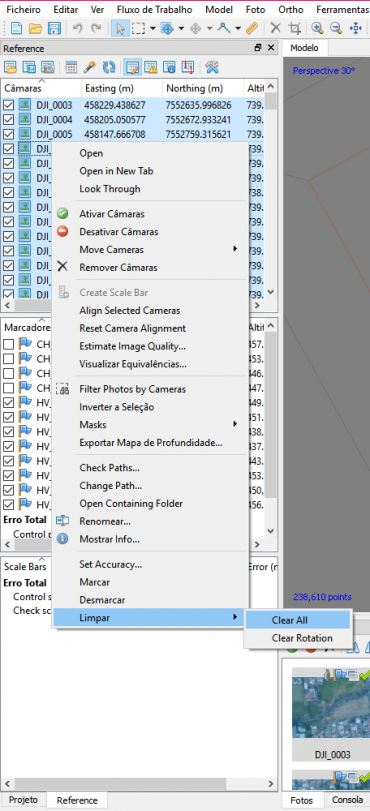The image size is (370, 811).
Task: Expand the Limpar submenu
Action: click(151, 618)
